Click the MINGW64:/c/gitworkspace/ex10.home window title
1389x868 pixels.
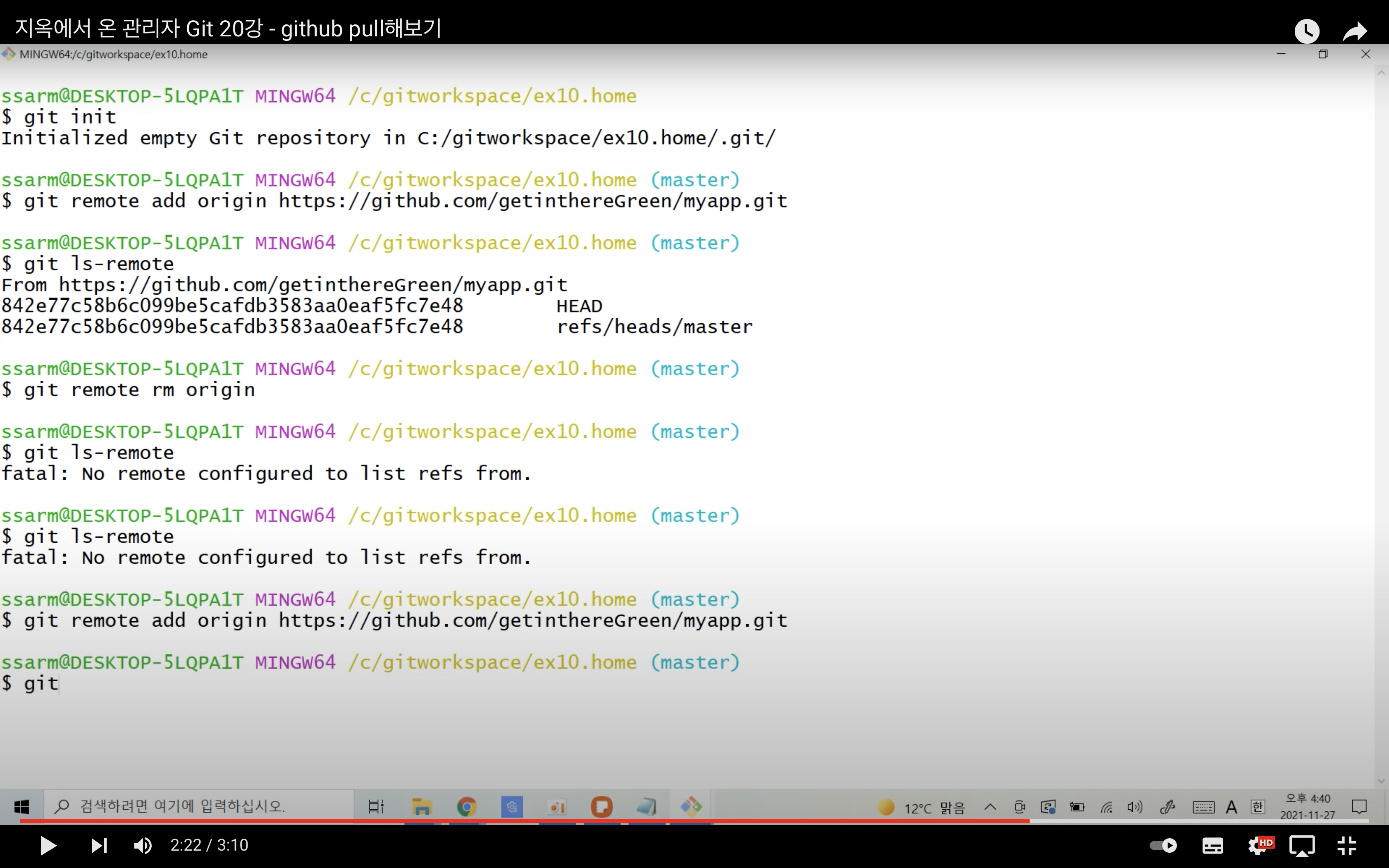pos(114,55)
